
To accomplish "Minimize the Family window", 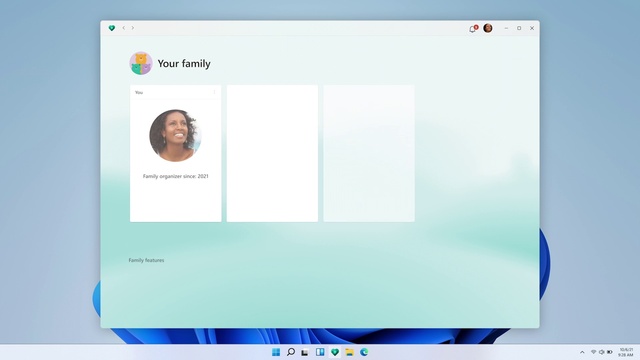I will [506, 28].
